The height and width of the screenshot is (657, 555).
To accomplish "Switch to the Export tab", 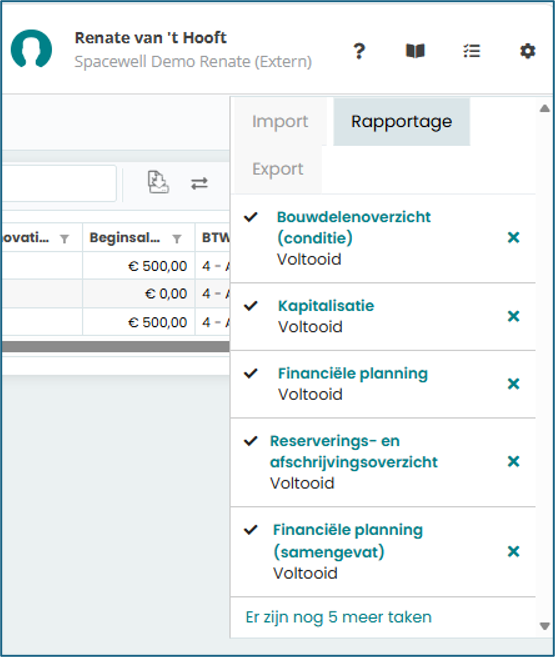I will click(x=278, y=169).
